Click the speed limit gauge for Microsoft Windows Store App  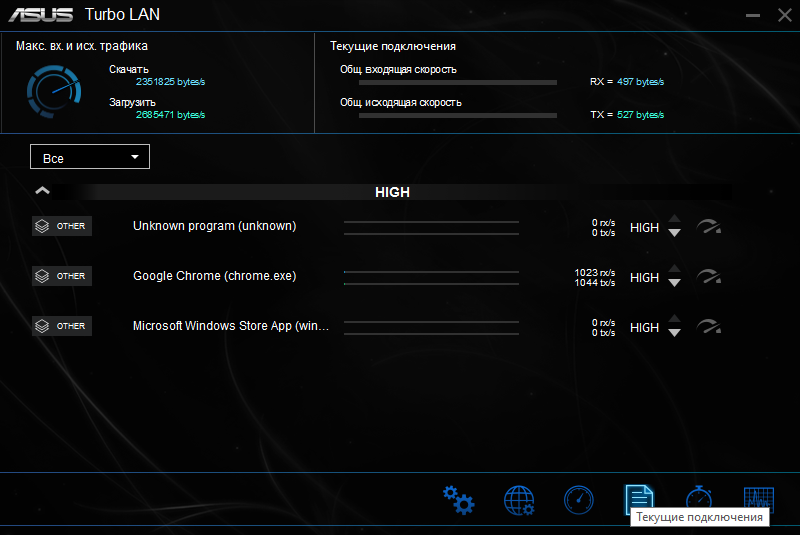point(709,326)
